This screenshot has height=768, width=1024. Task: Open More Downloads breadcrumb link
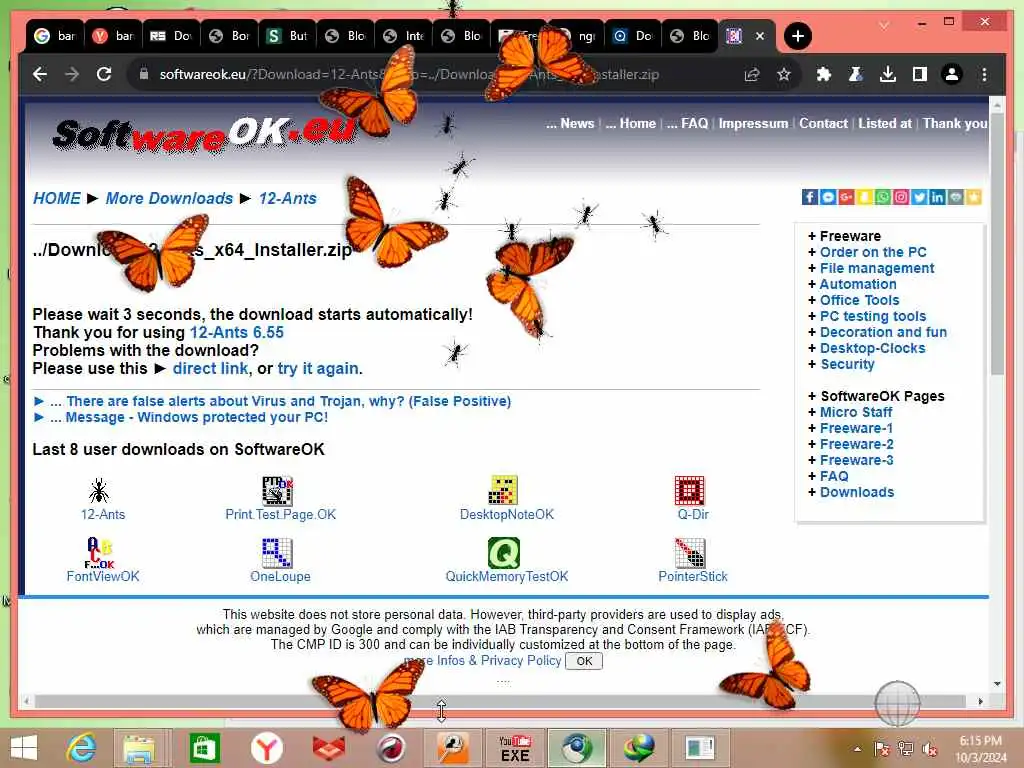point(169,199)
